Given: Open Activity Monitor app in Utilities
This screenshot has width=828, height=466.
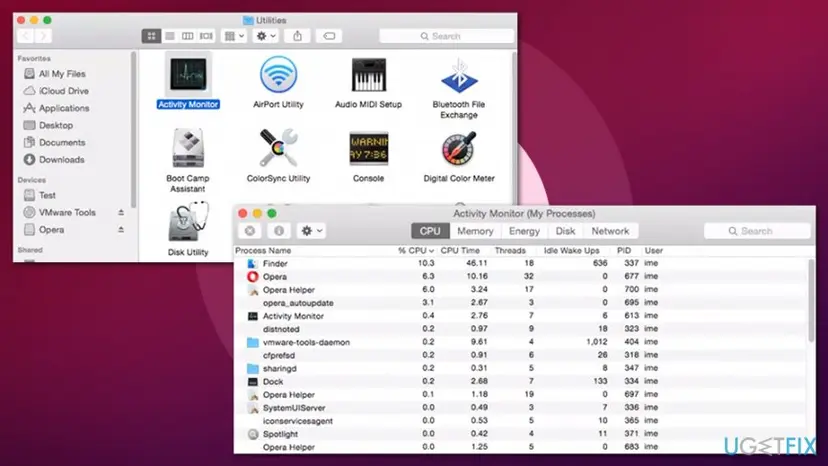Looking at the screenshot, I should pos(188,75).
